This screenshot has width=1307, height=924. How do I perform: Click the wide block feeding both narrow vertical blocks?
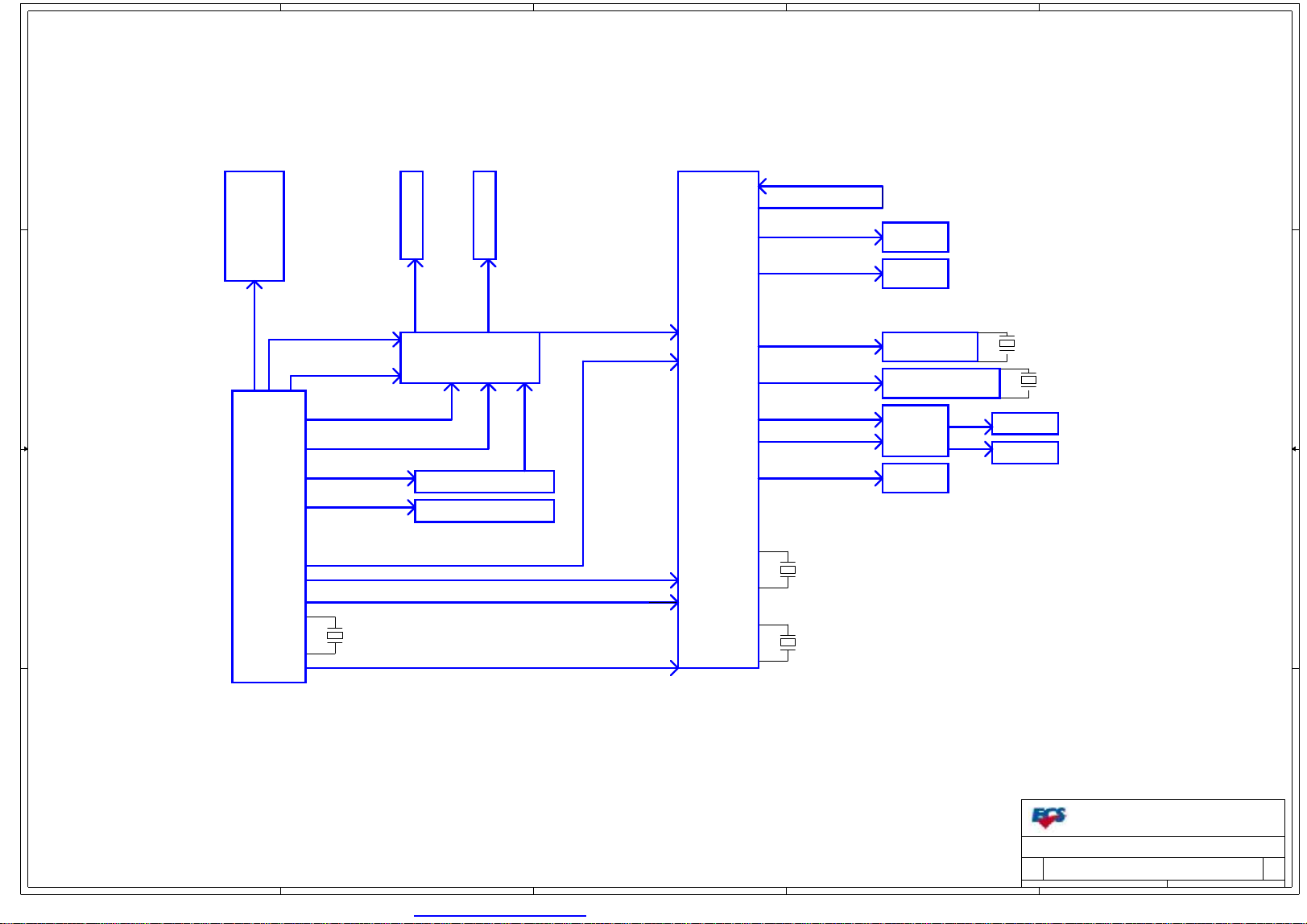[469, 358]
